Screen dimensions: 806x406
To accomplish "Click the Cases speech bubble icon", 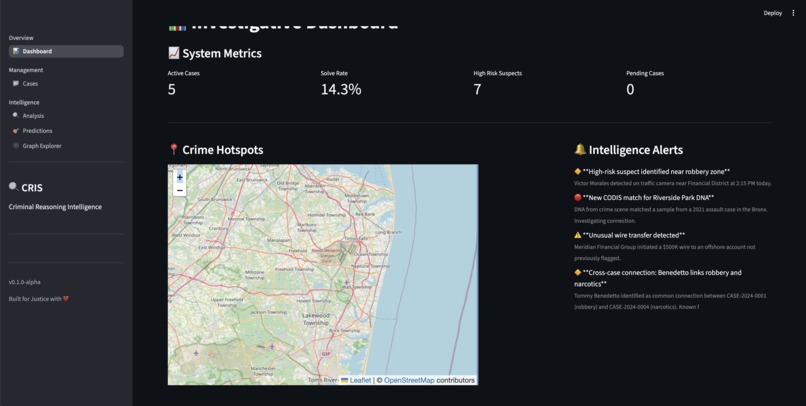I will pyautogui.click(x=16, y=83).
